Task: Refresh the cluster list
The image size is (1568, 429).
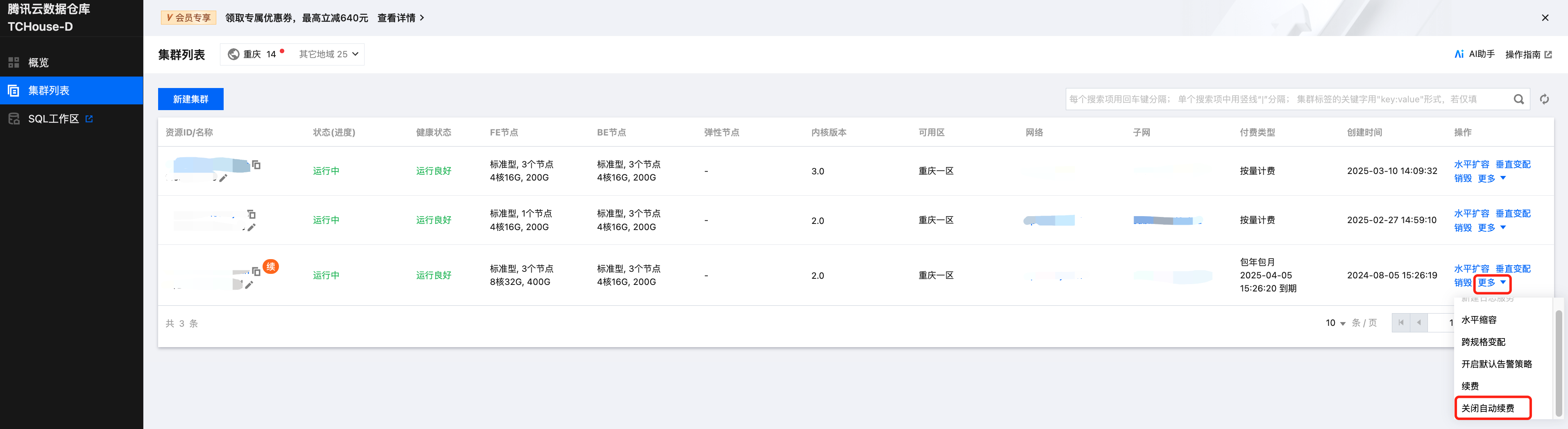Action: point(1544,99)
